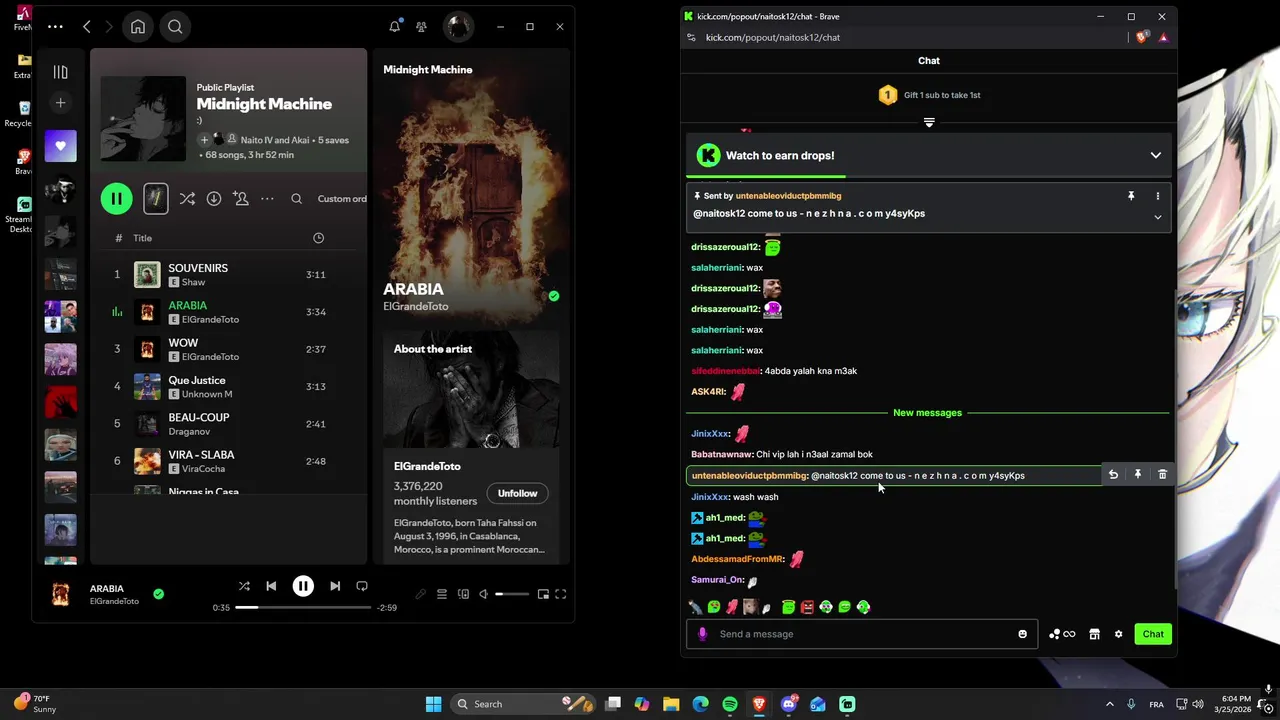This screenshot has width=1280, height=720.
Task: Invite collaborators to the playlist
Action: tap(241, 199)
